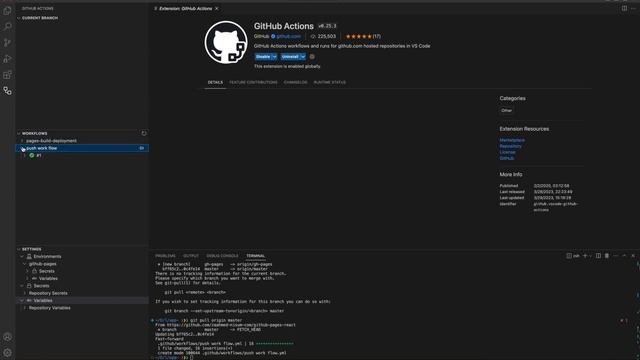640x360 pixels.
Task: Click the Uninstall button
Action: pos(290,57)
